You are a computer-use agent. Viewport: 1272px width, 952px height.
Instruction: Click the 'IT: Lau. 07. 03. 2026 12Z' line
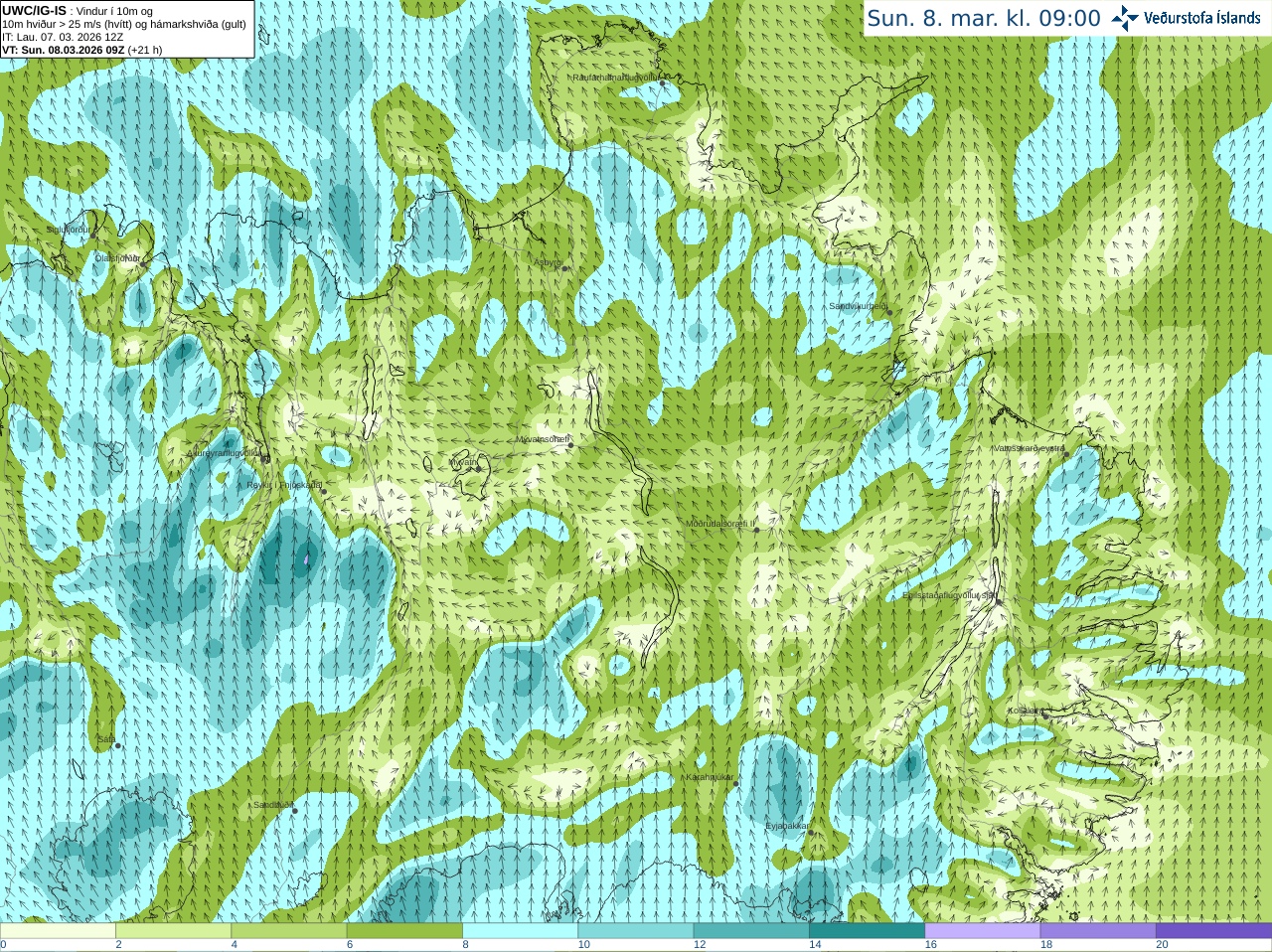coord(63,37)
